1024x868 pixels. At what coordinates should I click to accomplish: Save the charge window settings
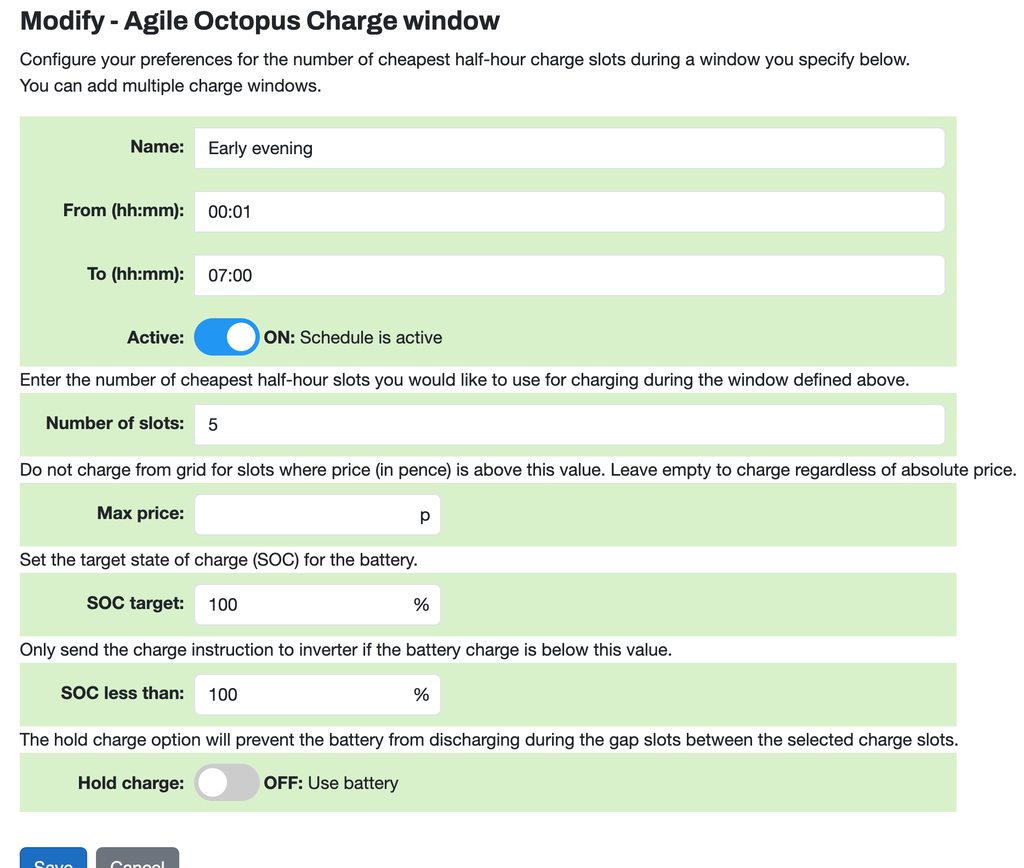click(x=53, y=860)
